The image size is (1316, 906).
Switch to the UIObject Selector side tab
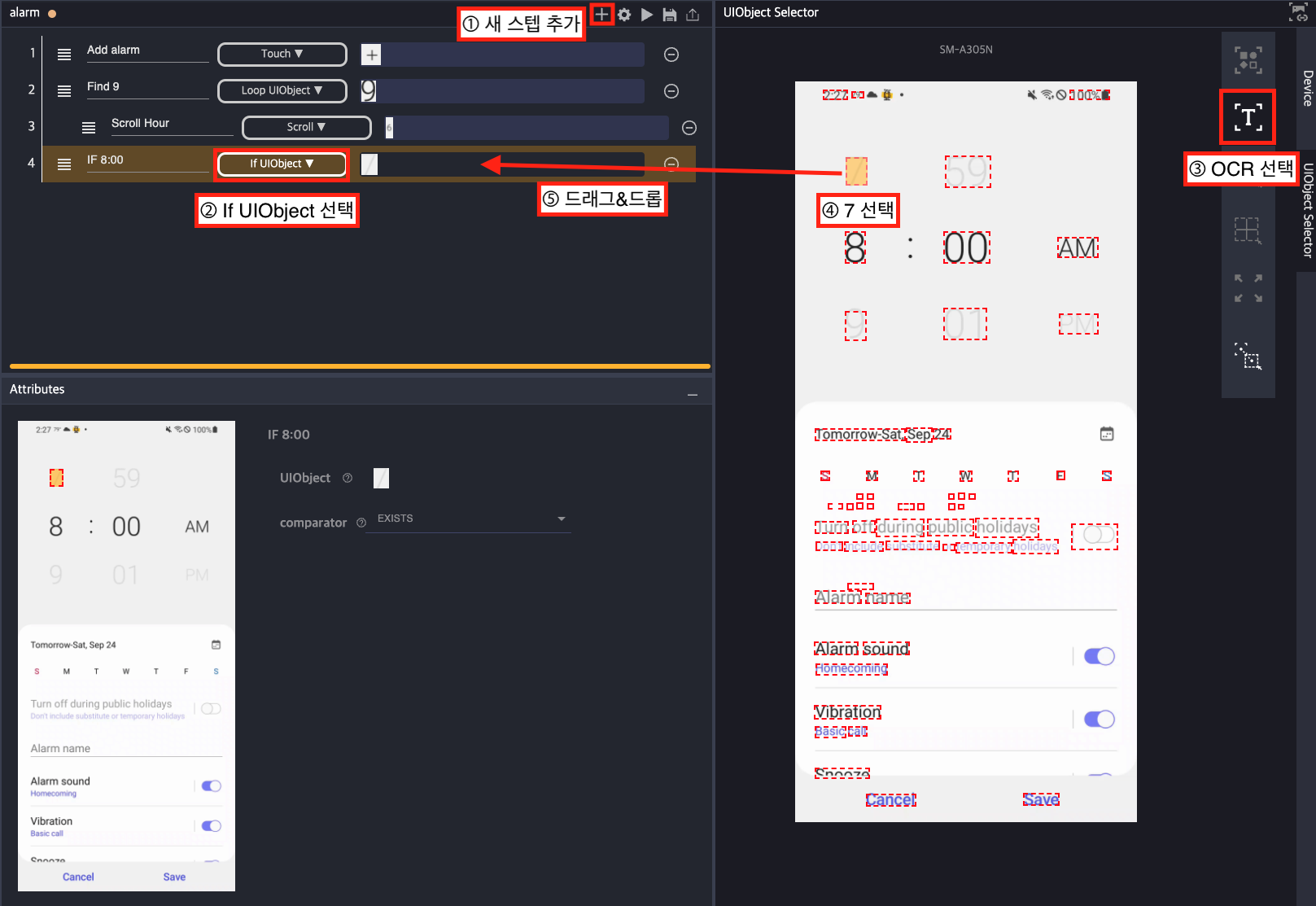click(x=1307, y=210)
